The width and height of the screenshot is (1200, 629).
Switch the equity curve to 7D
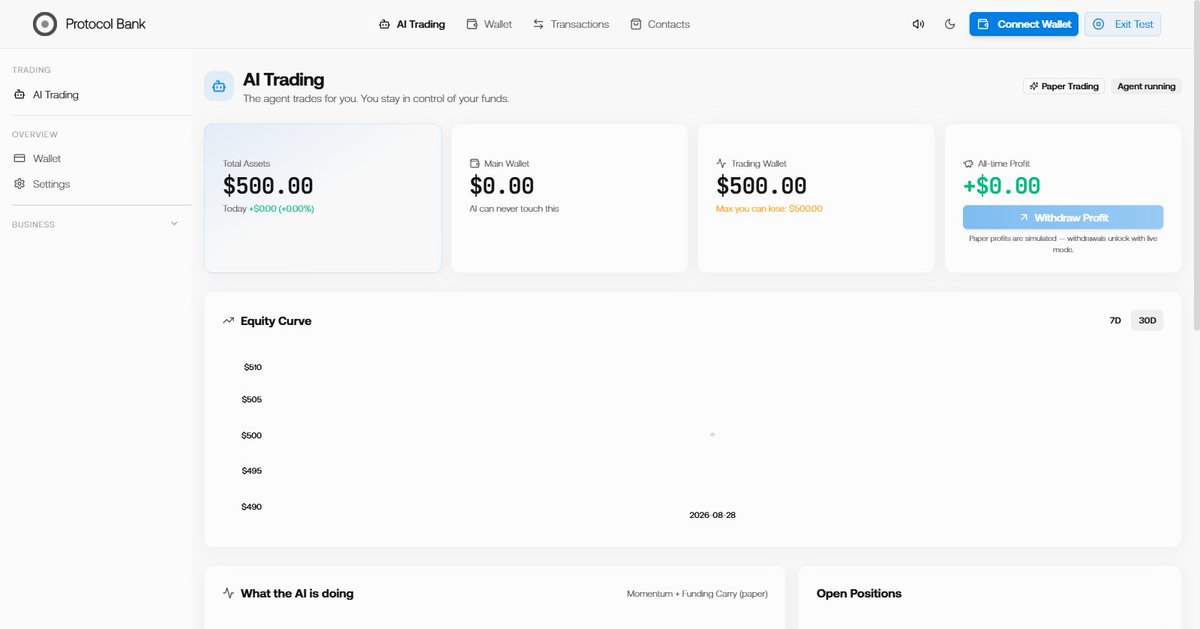(1115, 321)
